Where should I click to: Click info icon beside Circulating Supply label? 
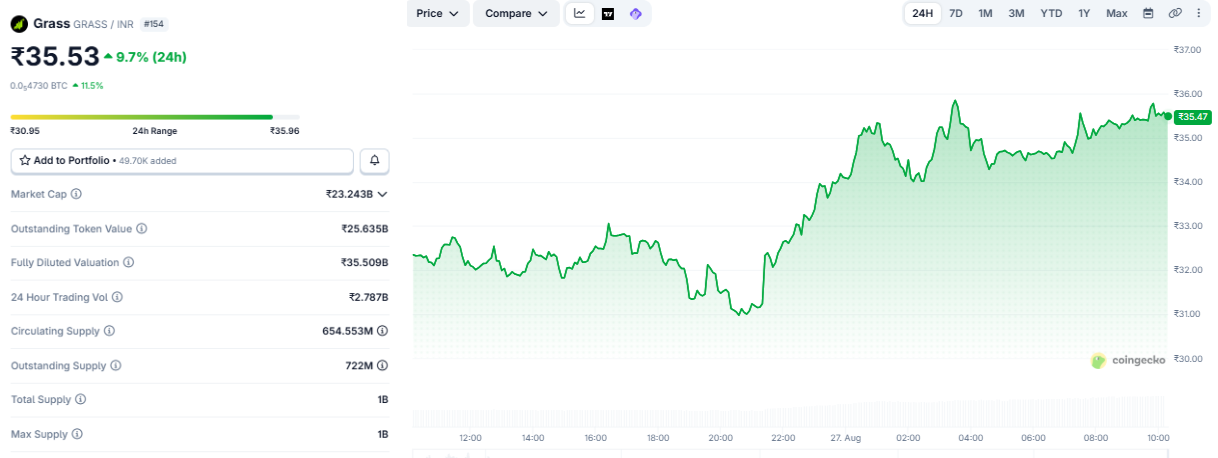coord(109,331)
